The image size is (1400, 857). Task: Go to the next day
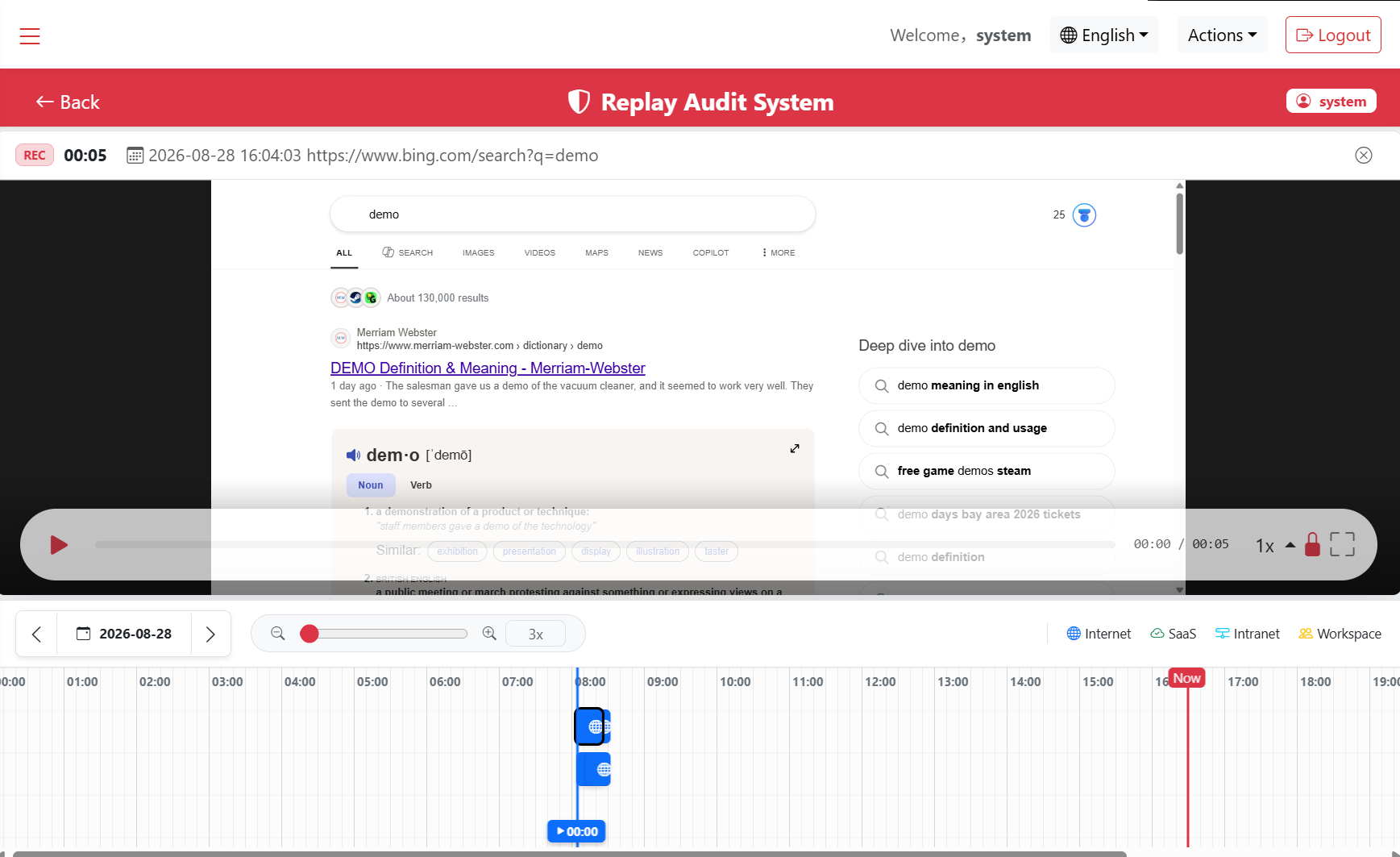pyautogui.click(x=210, y=634)
